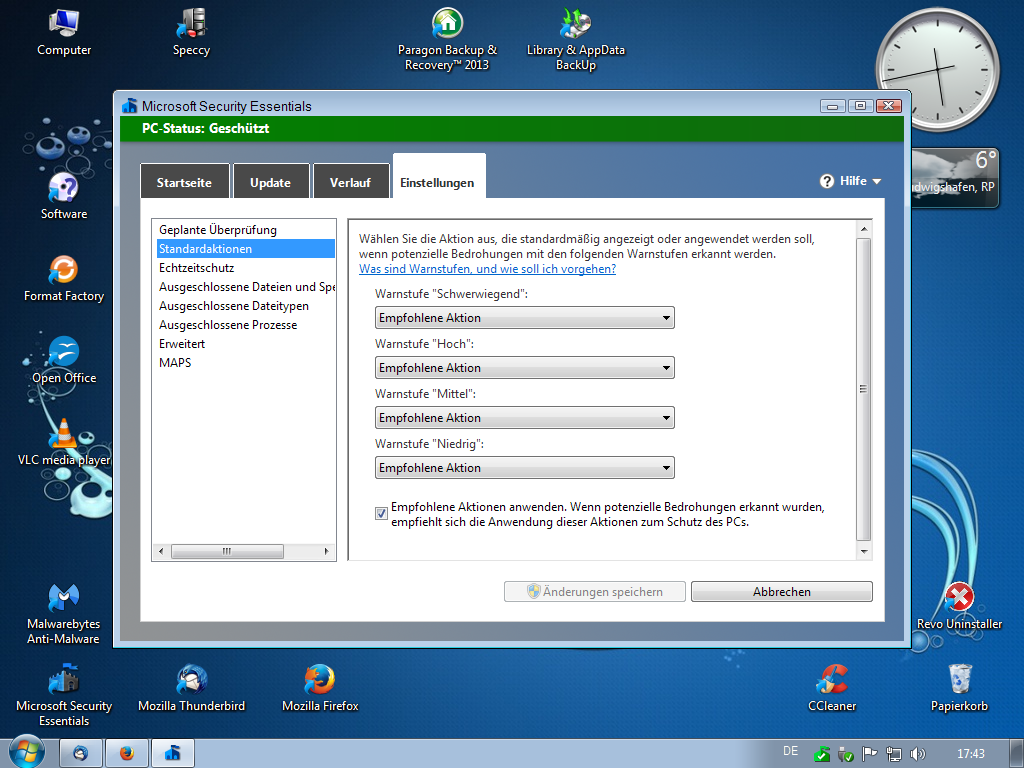The width and height of the screenshot is (1024, 768).
Task: Open Malwarebytes Anti-Malware desktop icon
Action: (63, 614)
